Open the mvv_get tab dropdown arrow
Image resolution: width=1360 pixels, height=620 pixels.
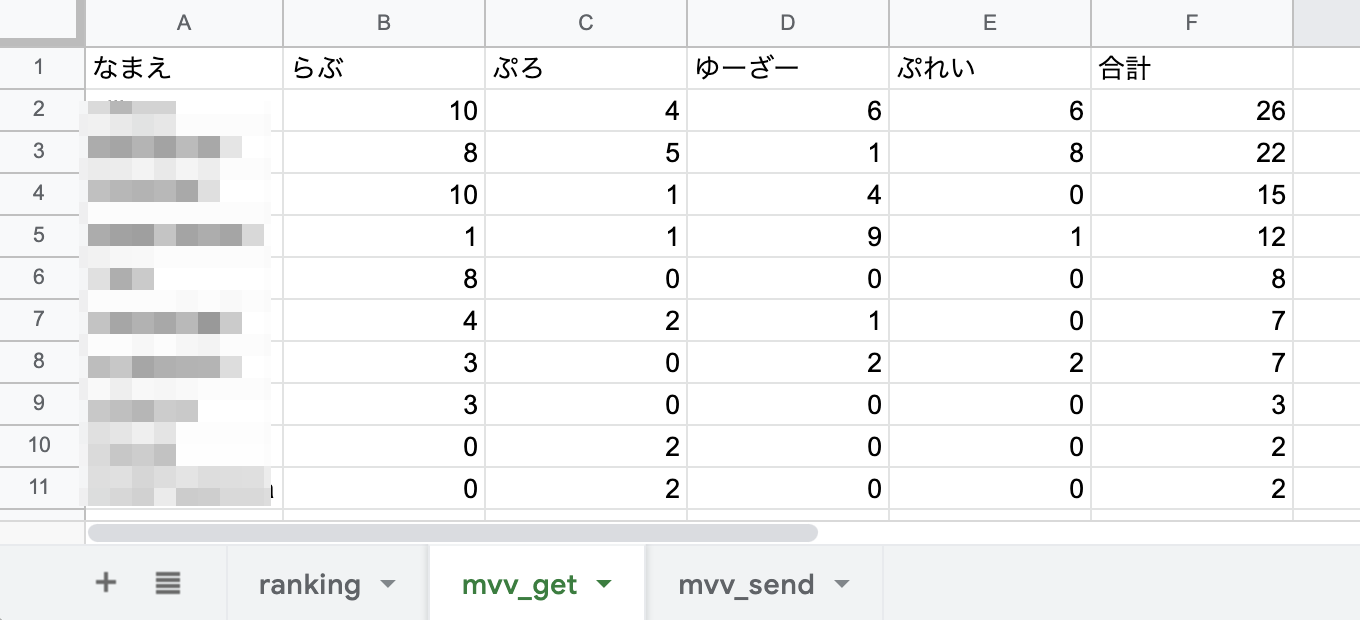(603, 585)
